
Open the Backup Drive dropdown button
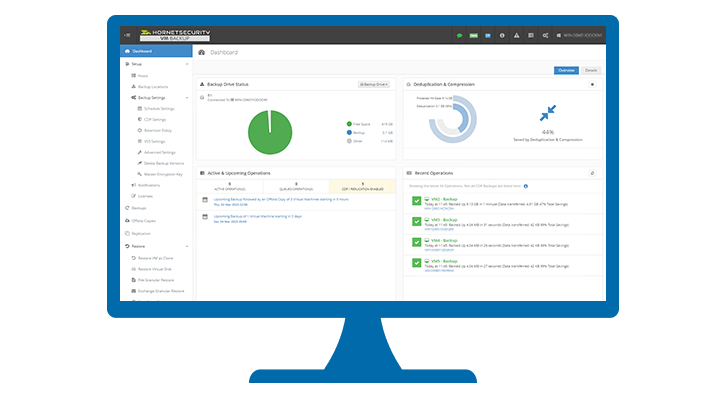click(374, 84)
